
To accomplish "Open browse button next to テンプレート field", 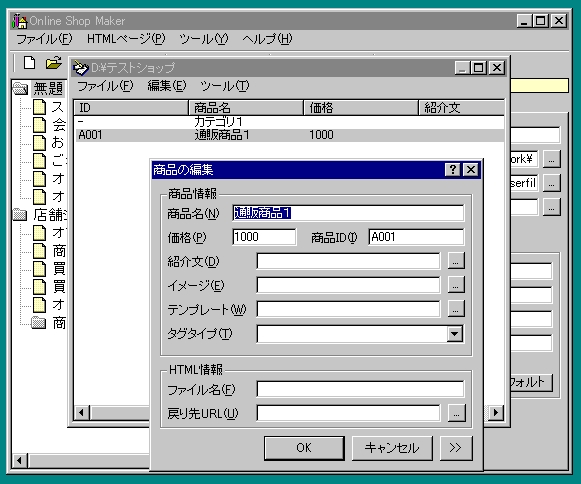I will pos(456,309).
